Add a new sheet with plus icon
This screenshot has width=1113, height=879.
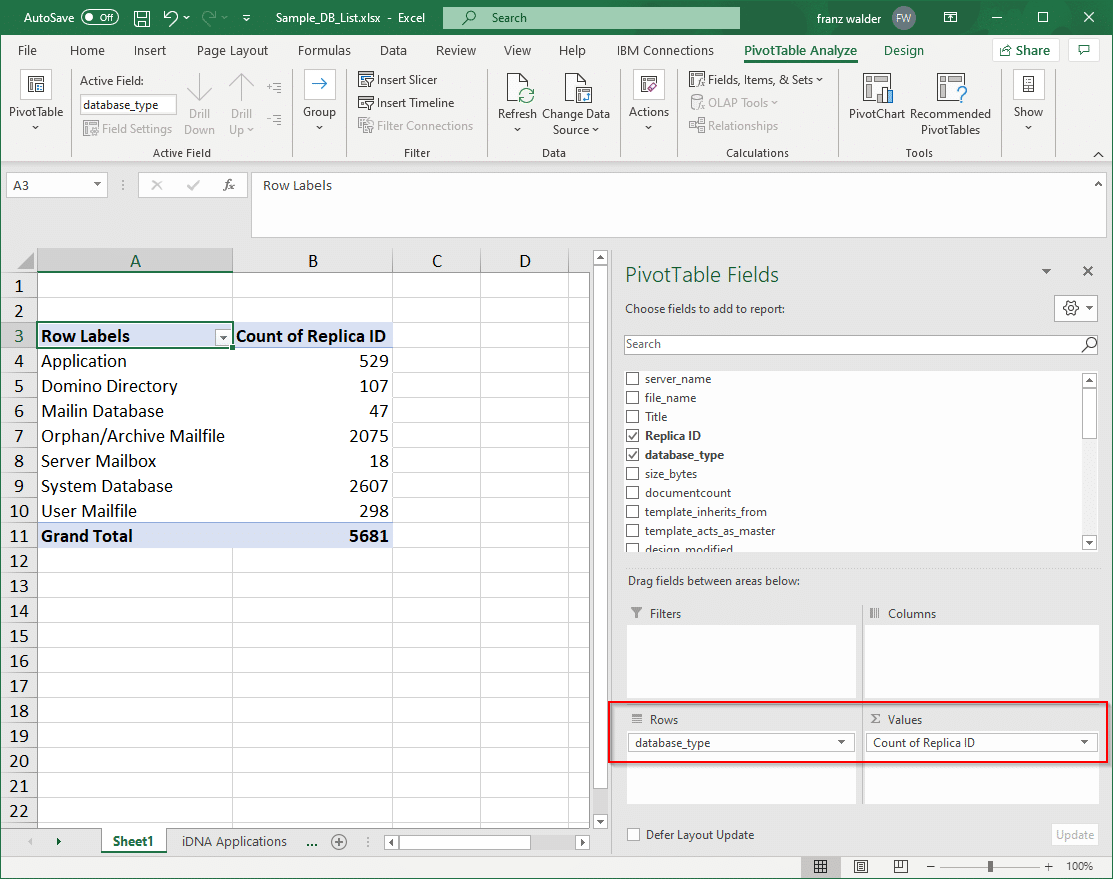point(339,842)
